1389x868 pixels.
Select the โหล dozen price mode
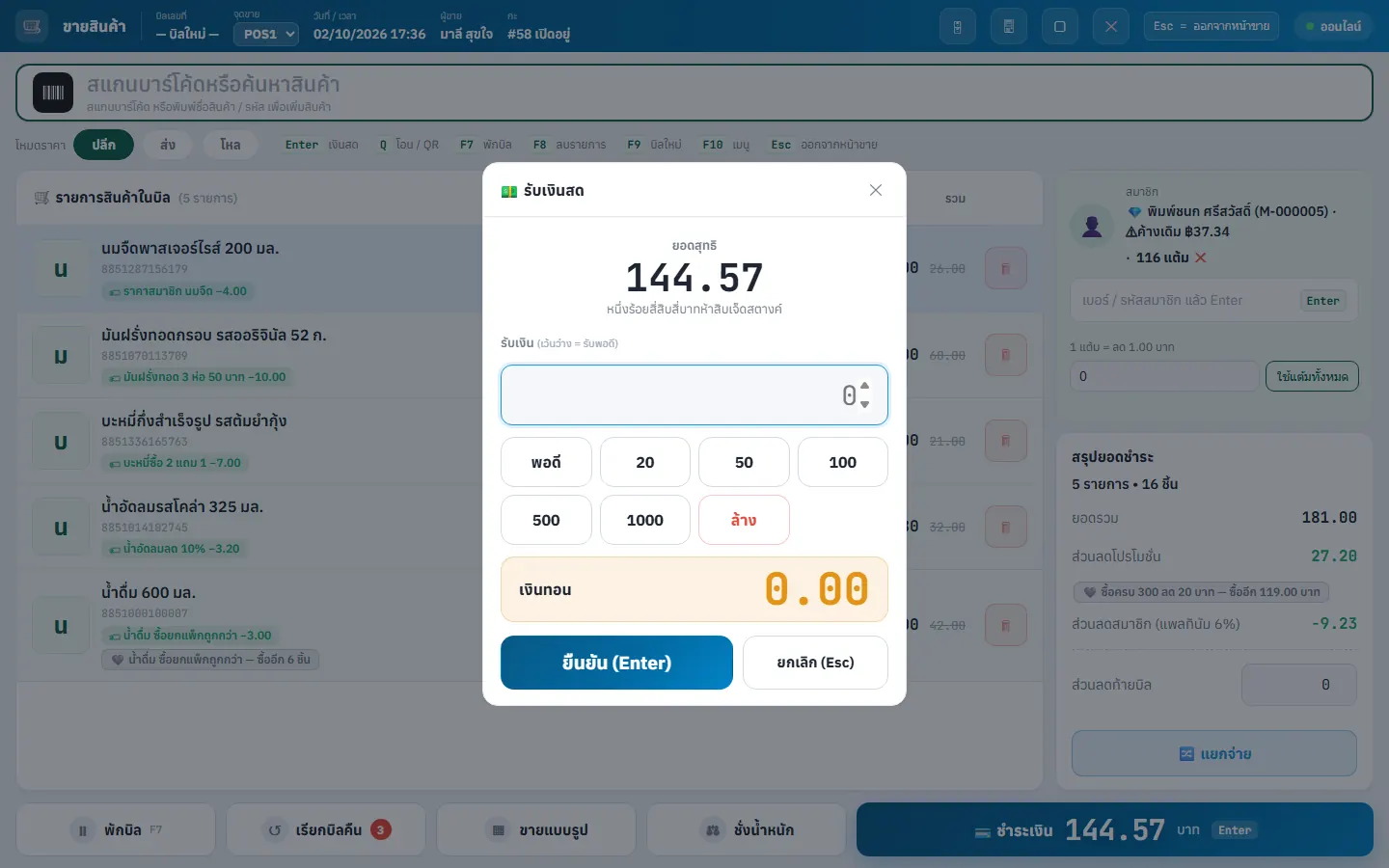tap(230, 145)
